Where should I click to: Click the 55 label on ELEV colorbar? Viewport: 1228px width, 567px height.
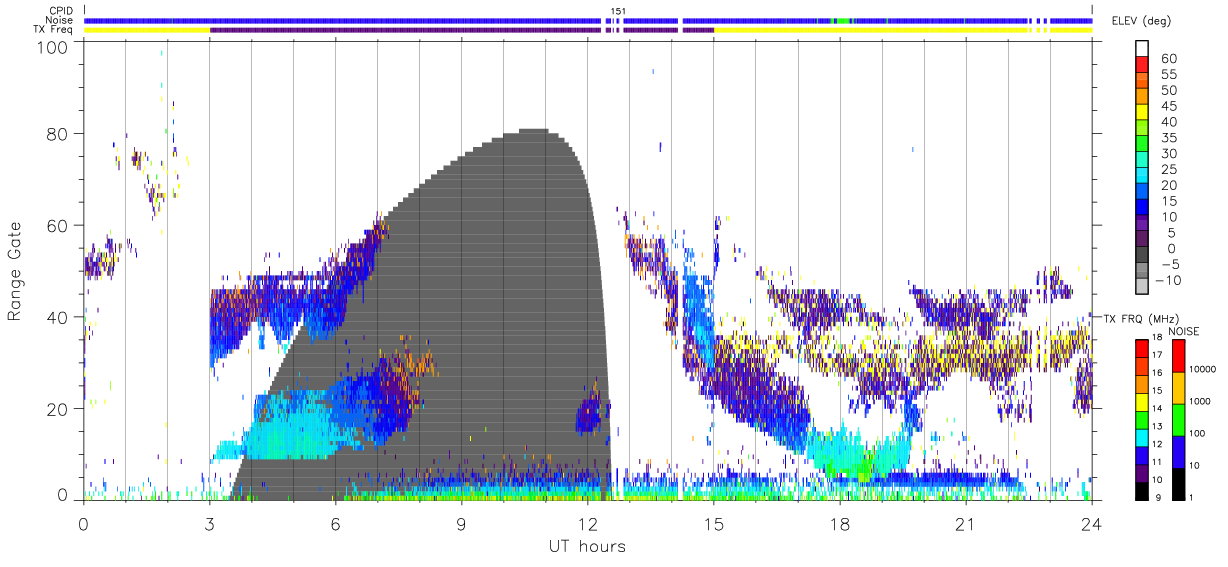(1167, 75)
